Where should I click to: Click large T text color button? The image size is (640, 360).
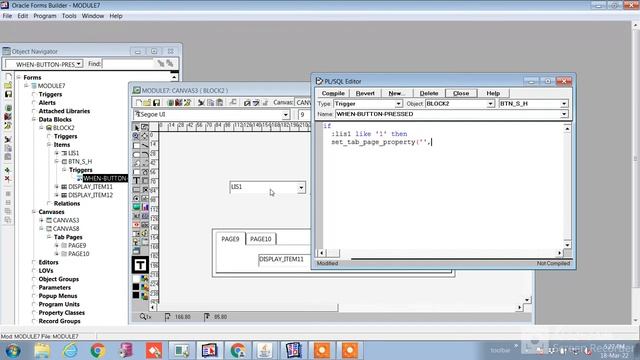pos(140,265)
